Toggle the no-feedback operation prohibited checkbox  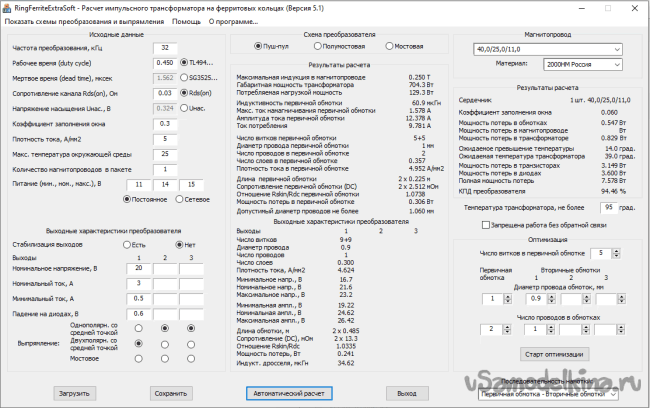[487, 226]
